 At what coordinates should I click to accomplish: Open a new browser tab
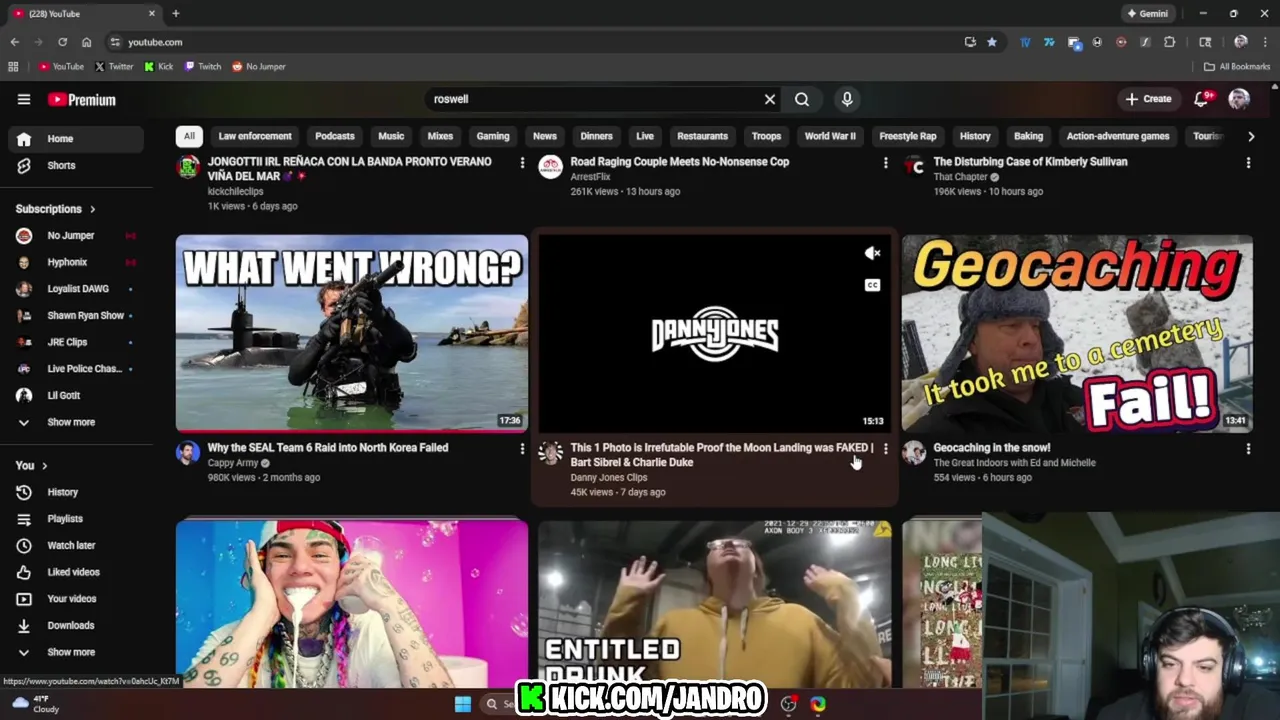click(x=176, y=14)
